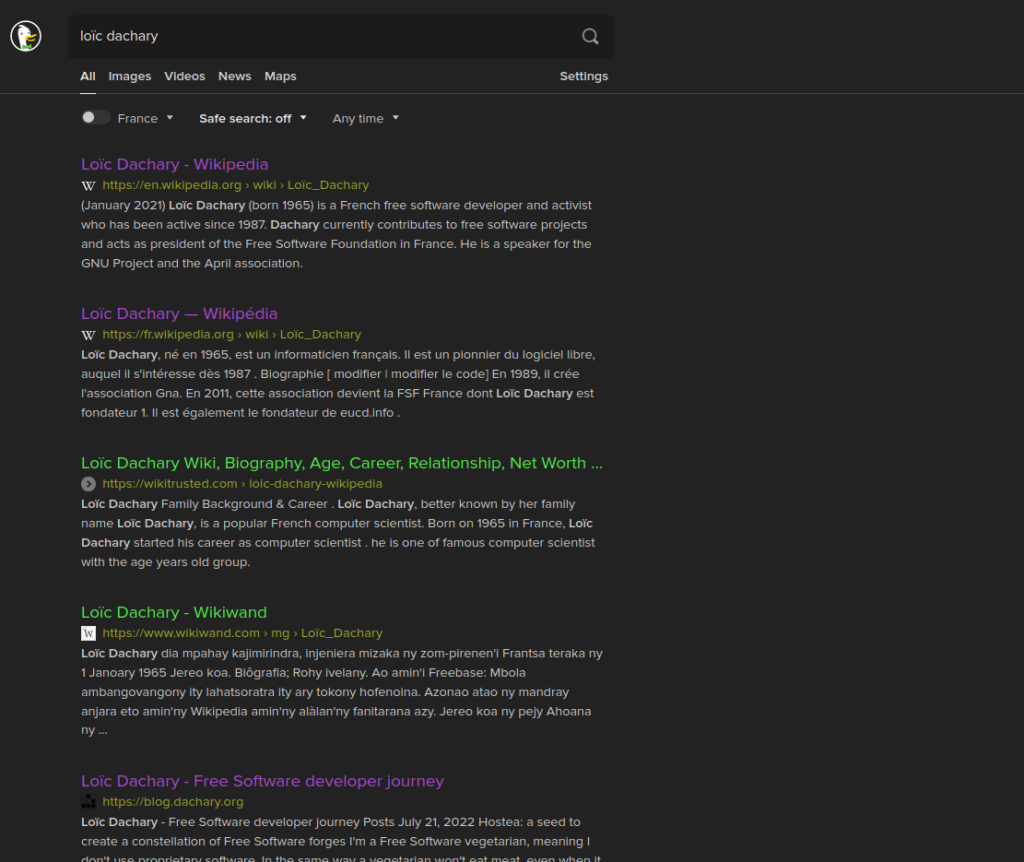Open the Wiki, Biography, Age, Career result
Viewport: 1024px width, 862px height.
click(x=342, y=463)
